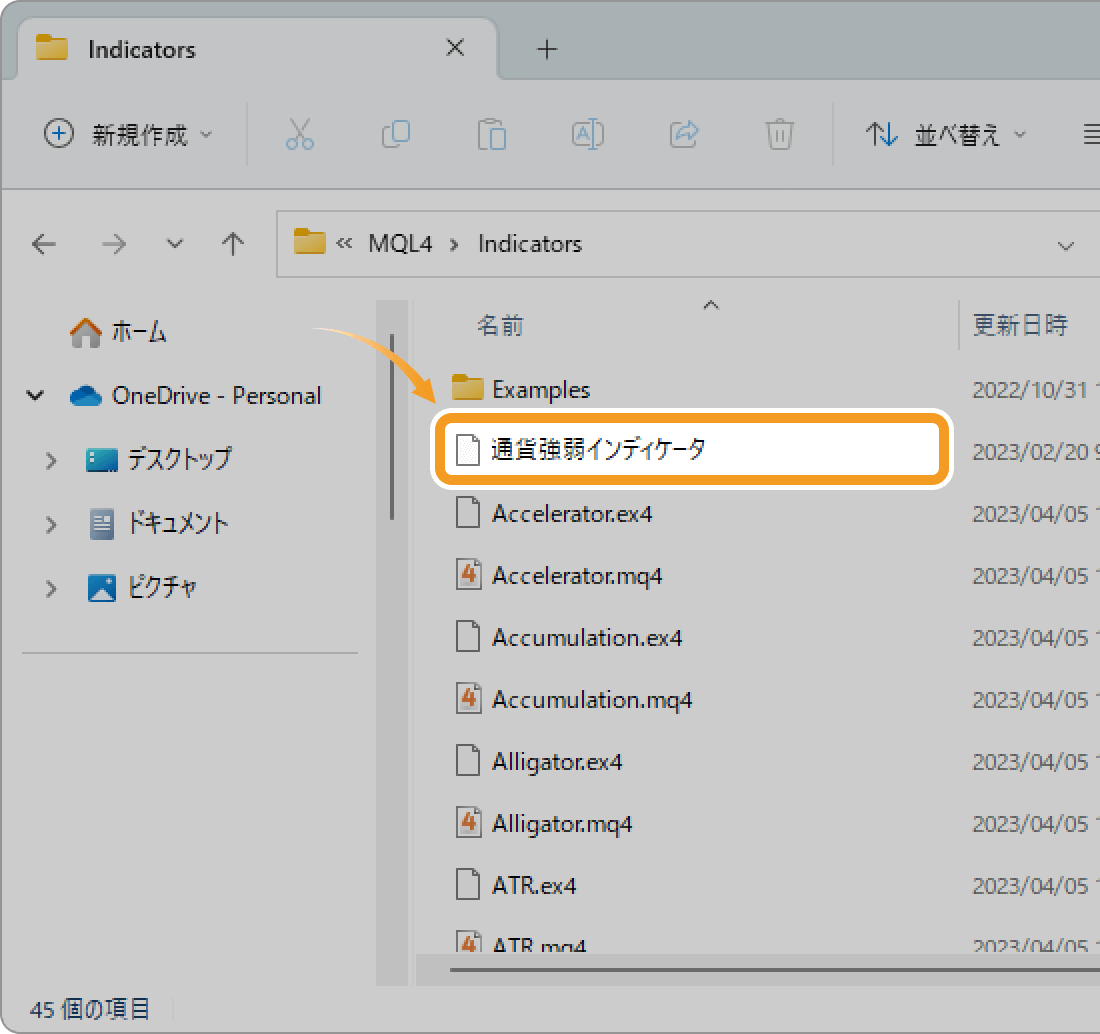Select ピクチャ in sidebar

142,587
